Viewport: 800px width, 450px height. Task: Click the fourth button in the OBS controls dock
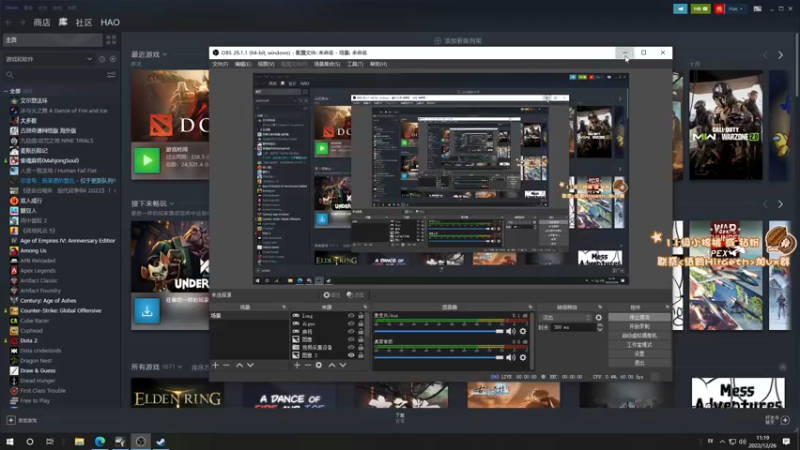tap(639, 345)
